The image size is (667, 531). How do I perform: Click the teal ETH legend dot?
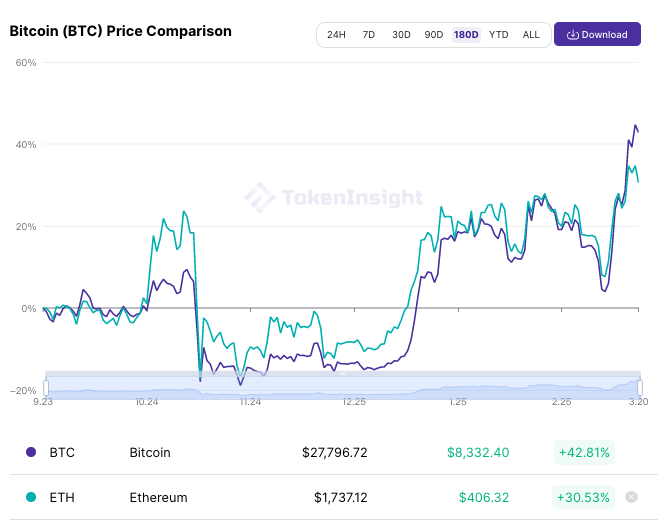[x=30, y=497]
